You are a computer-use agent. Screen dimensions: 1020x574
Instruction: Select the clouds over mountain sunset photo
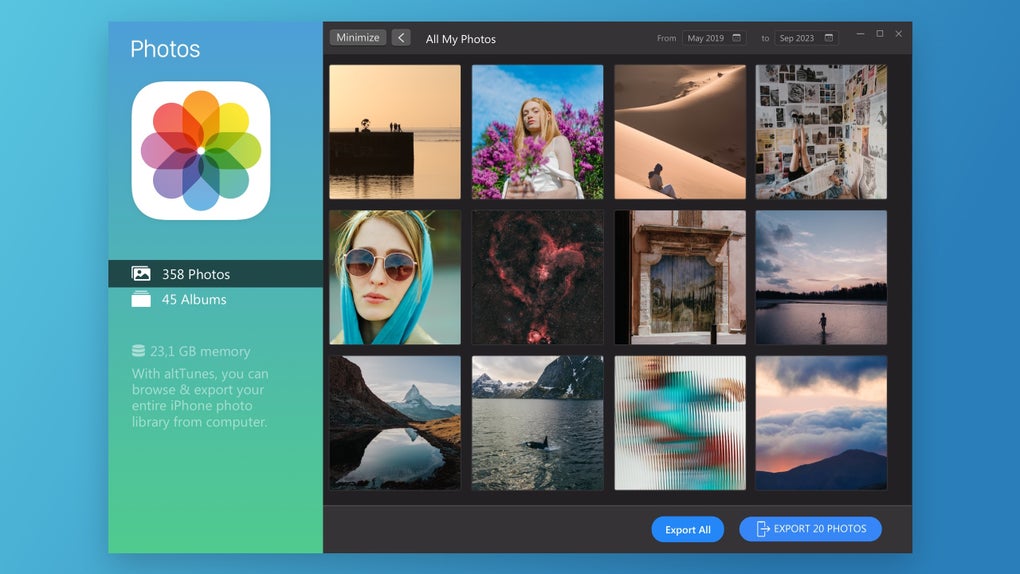point(821,422)
